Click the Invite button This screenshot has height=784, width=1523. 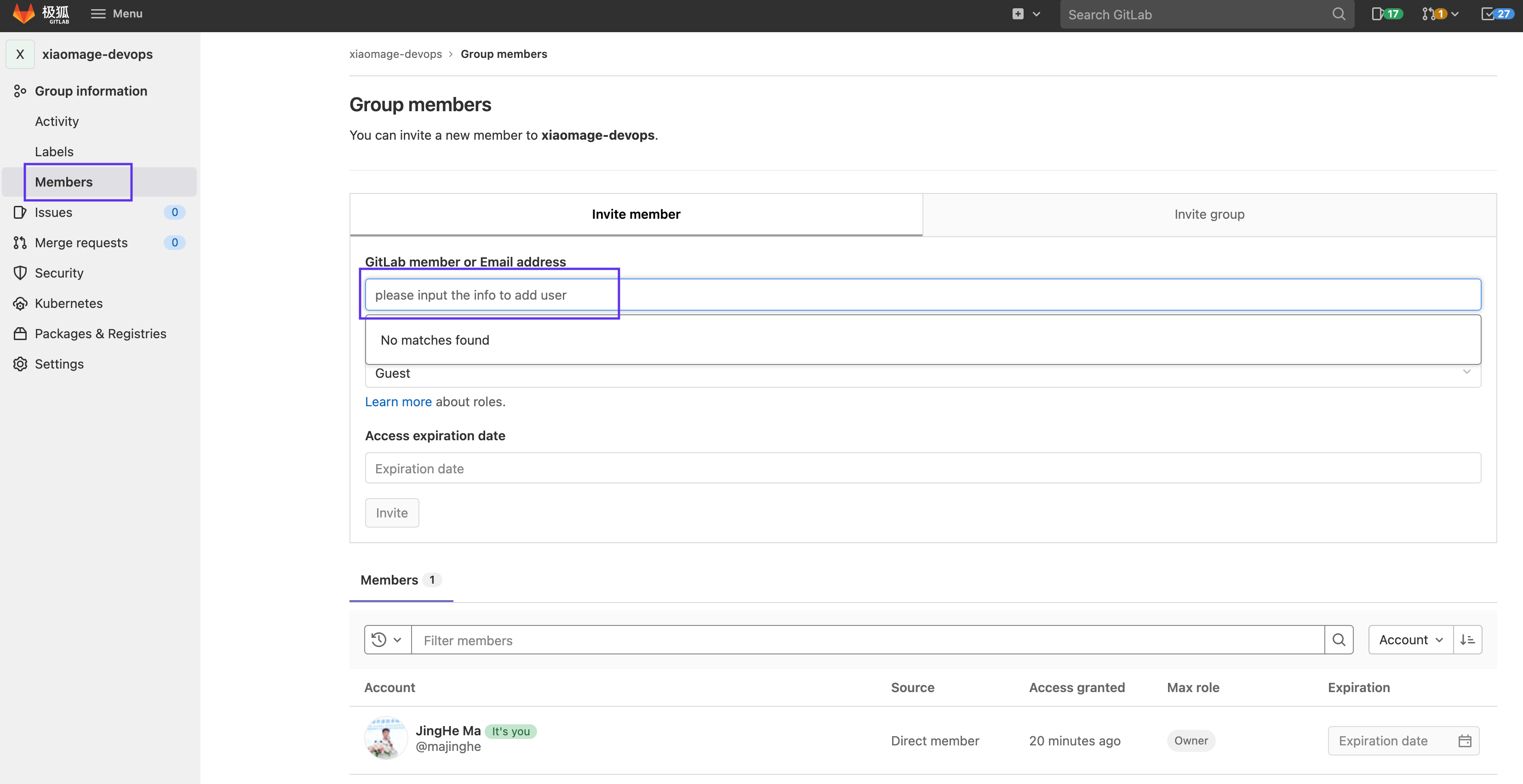click(391, 513)
